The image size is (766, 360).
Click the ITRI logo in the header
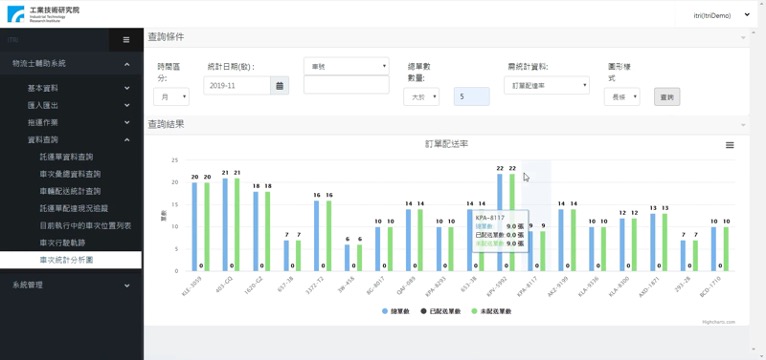[43, 14]
